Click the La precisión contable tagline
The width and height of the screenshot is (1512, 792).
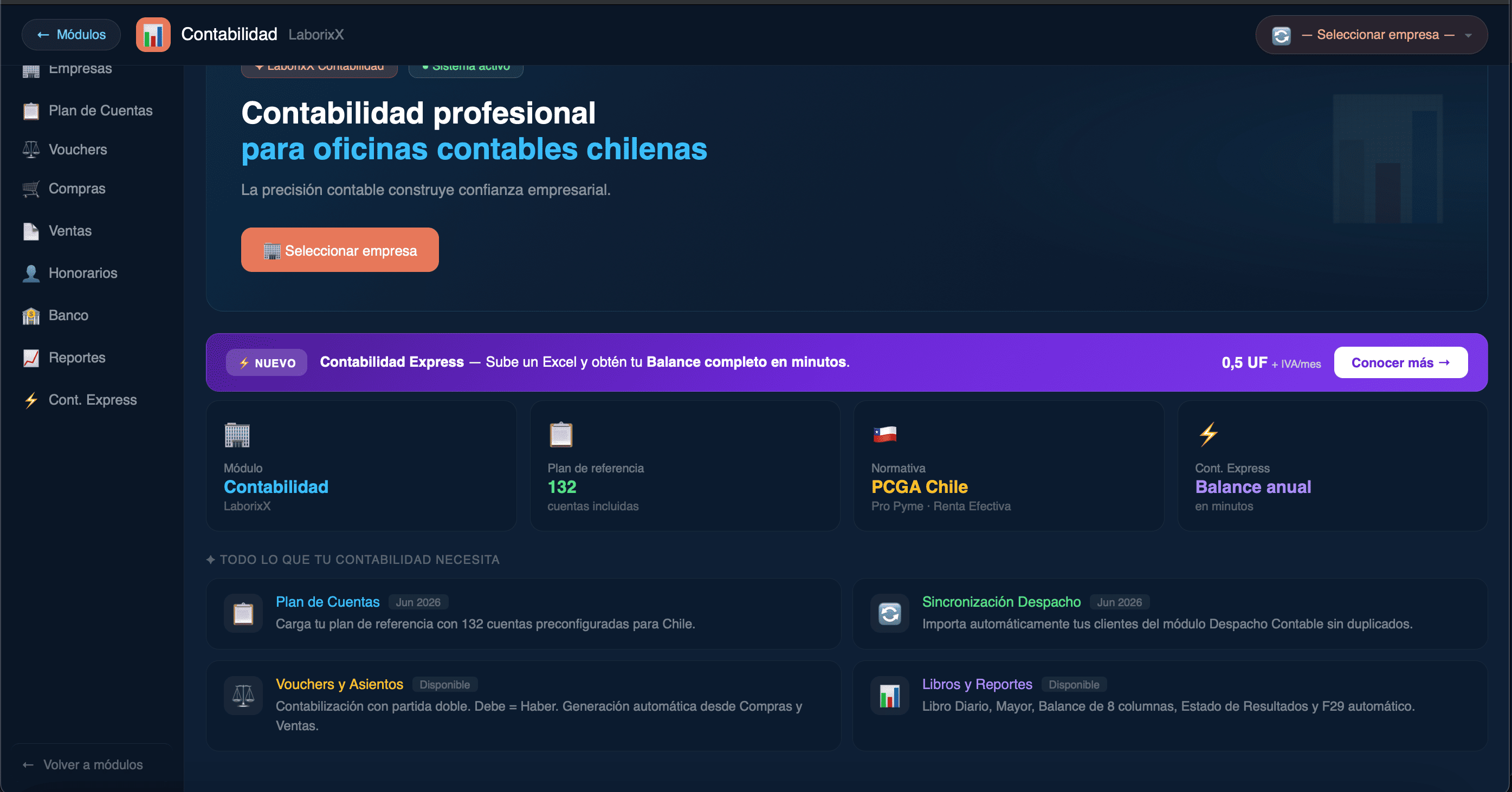coord(425,190)
